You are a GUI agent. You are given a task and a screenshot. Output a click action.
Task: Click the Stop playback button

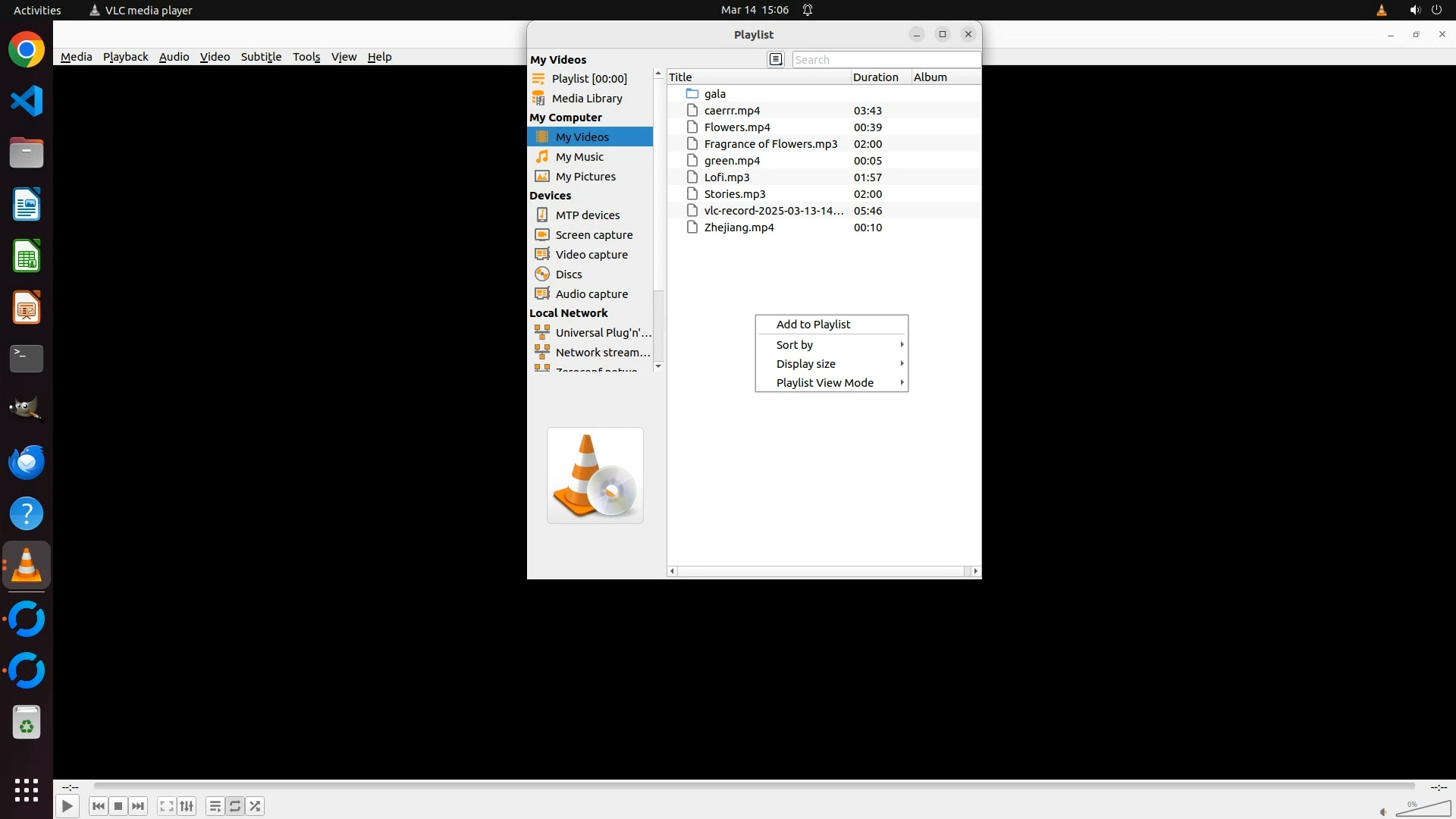(x=118, y=806)
